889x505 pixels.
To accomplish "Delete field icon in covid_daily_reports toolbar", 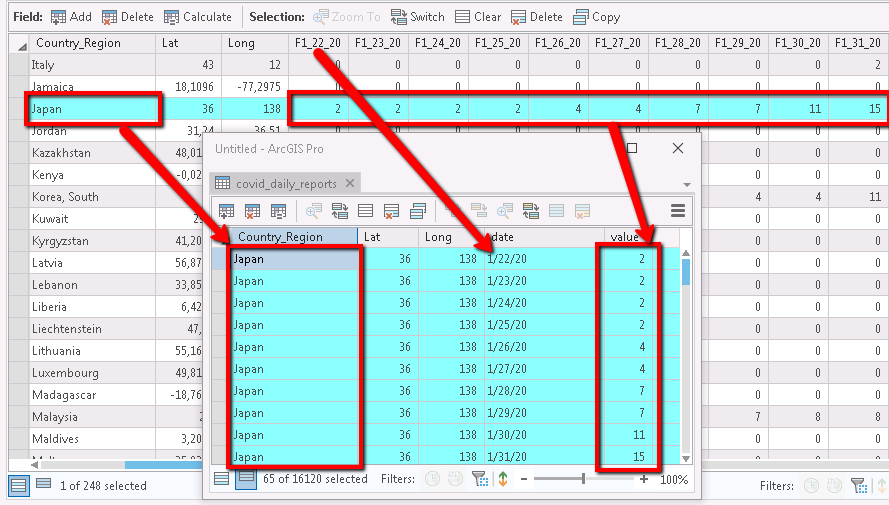I will point(252,211).
